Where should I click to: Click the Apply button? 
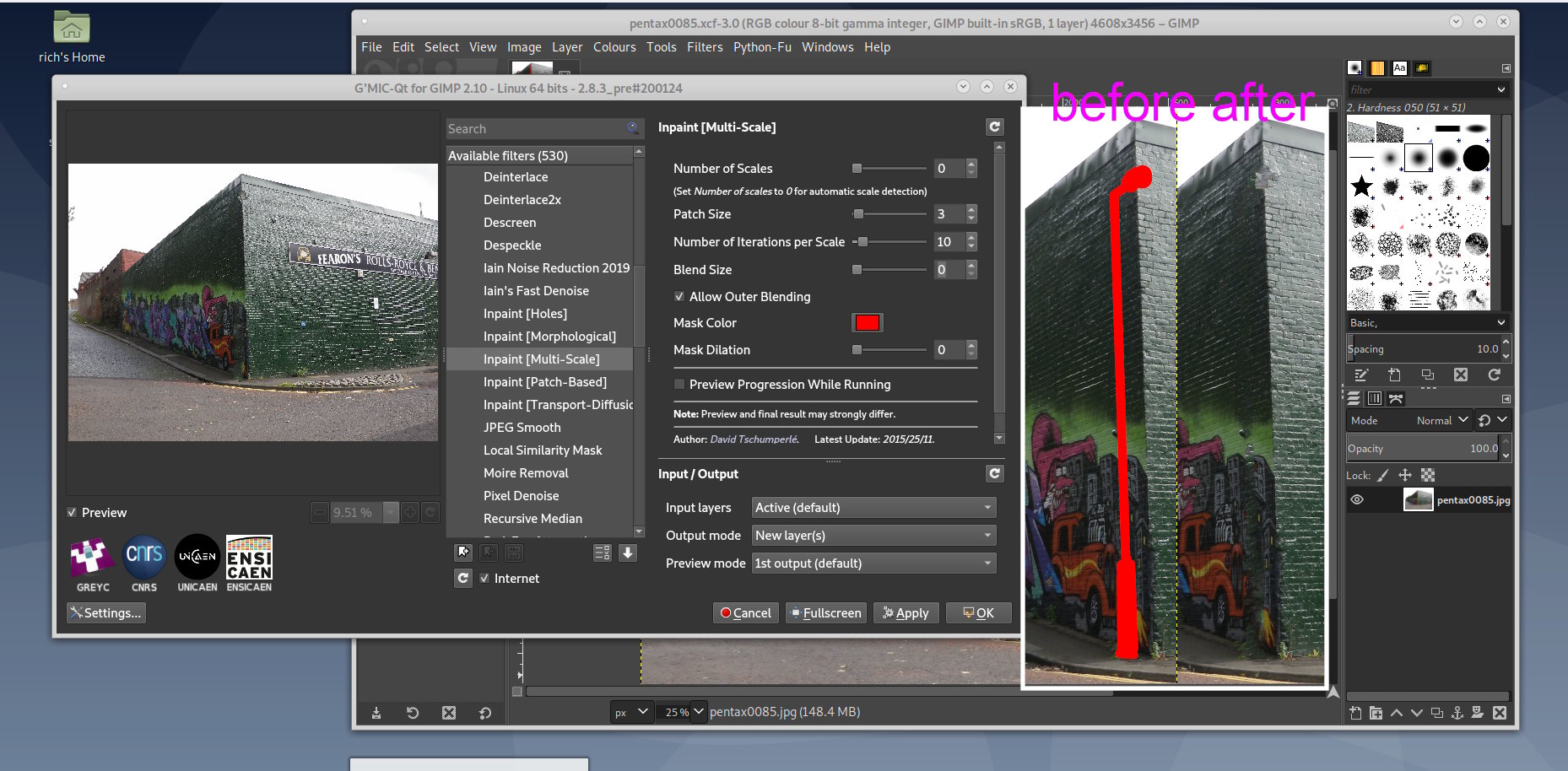pos(906,613)
